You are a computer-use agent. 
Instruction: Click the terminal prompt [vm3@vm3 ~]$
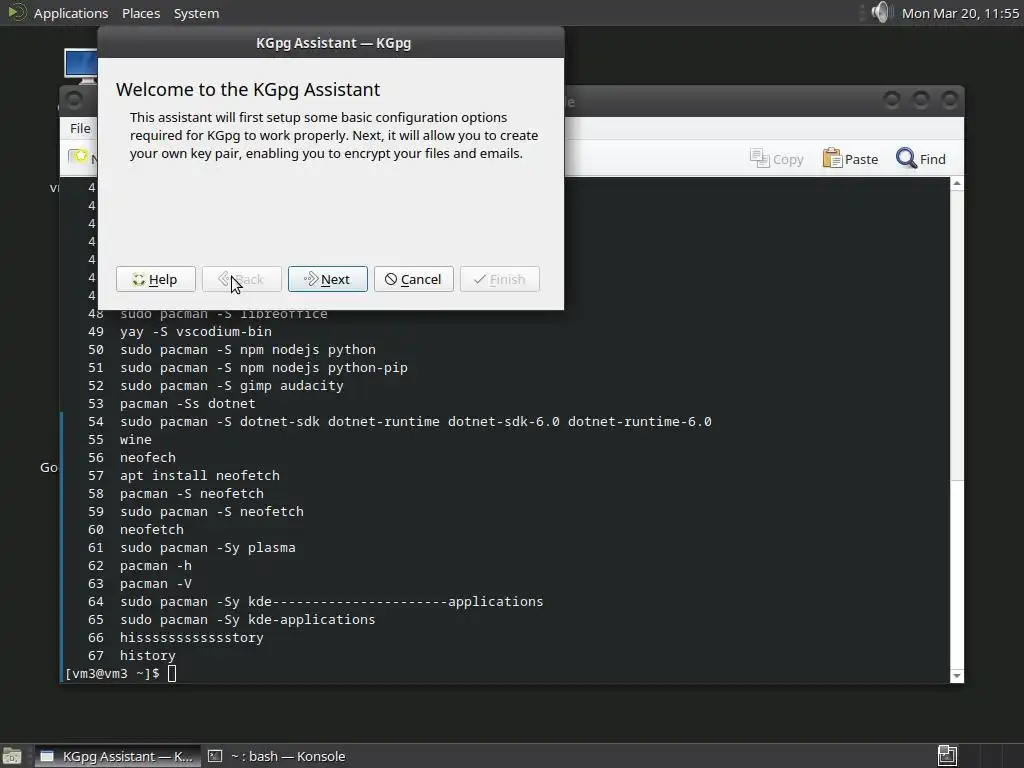click(112, 673)
